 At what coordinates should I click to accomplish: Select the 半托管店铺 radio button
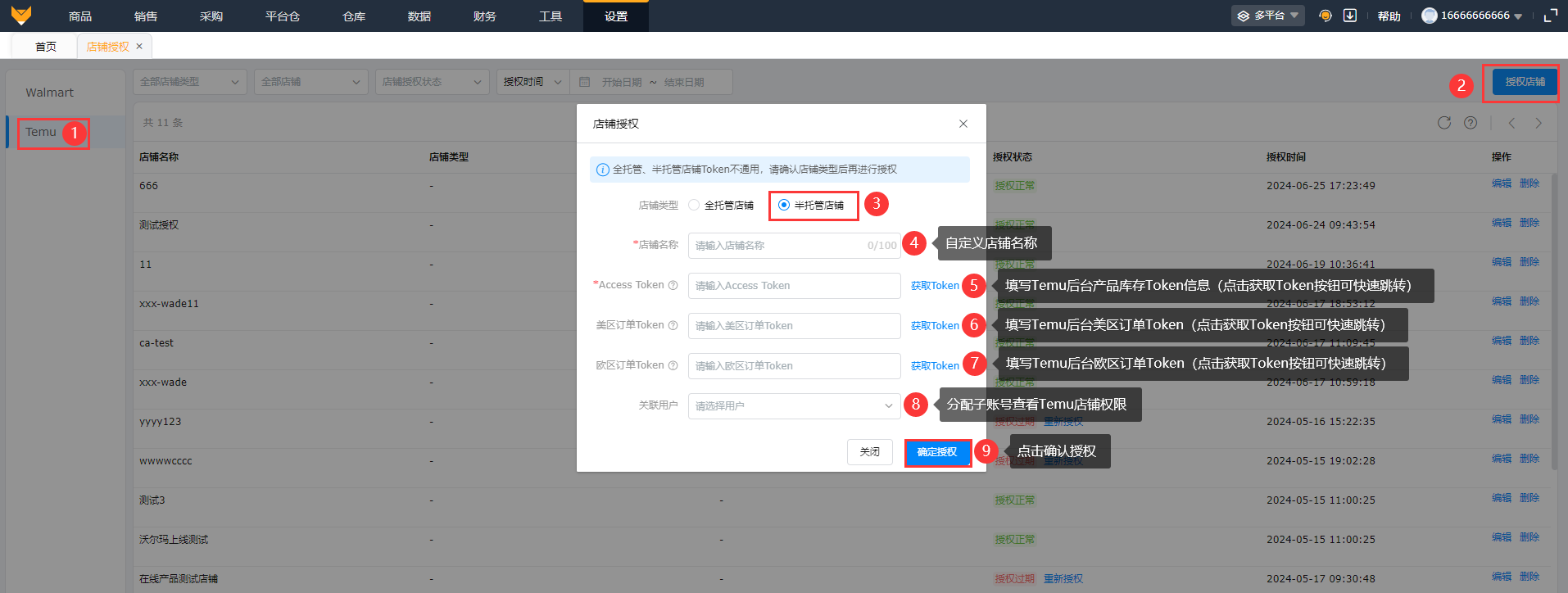pyautogui.click(x=784, y=206)
